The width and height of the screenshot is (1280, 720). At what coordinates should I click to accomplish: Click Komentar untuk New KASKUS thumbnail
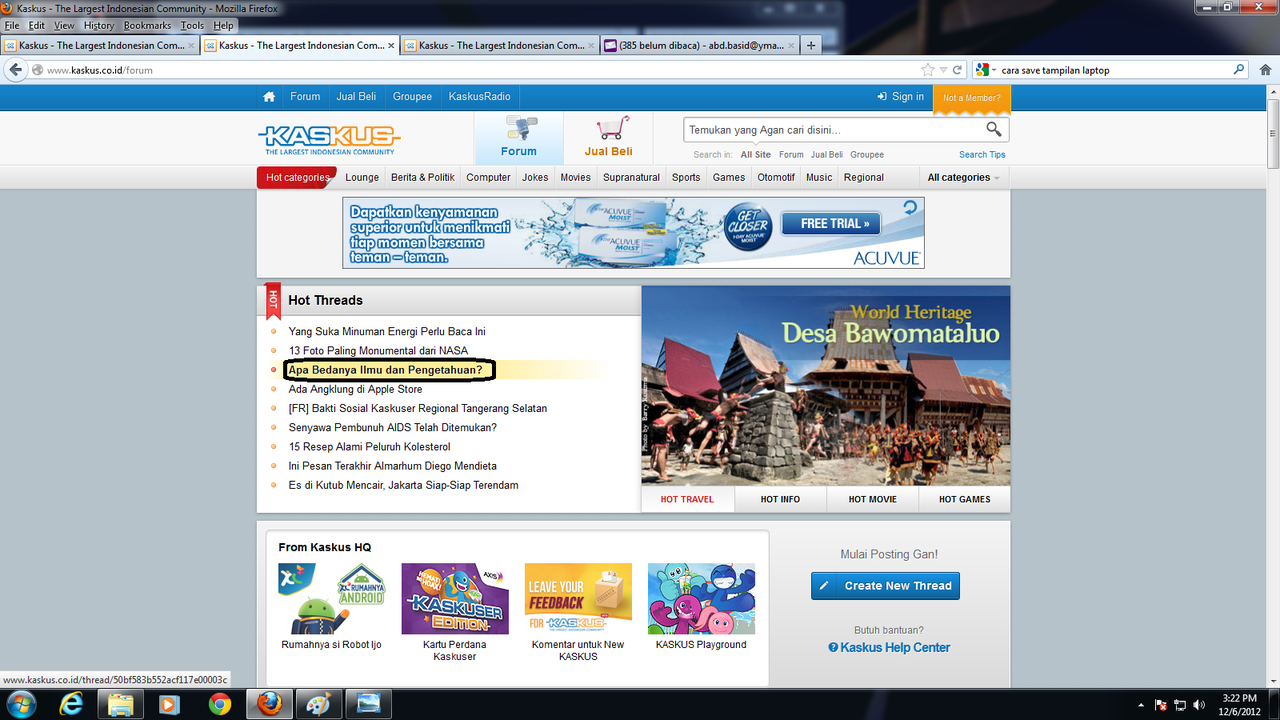(x=578, y=598)
